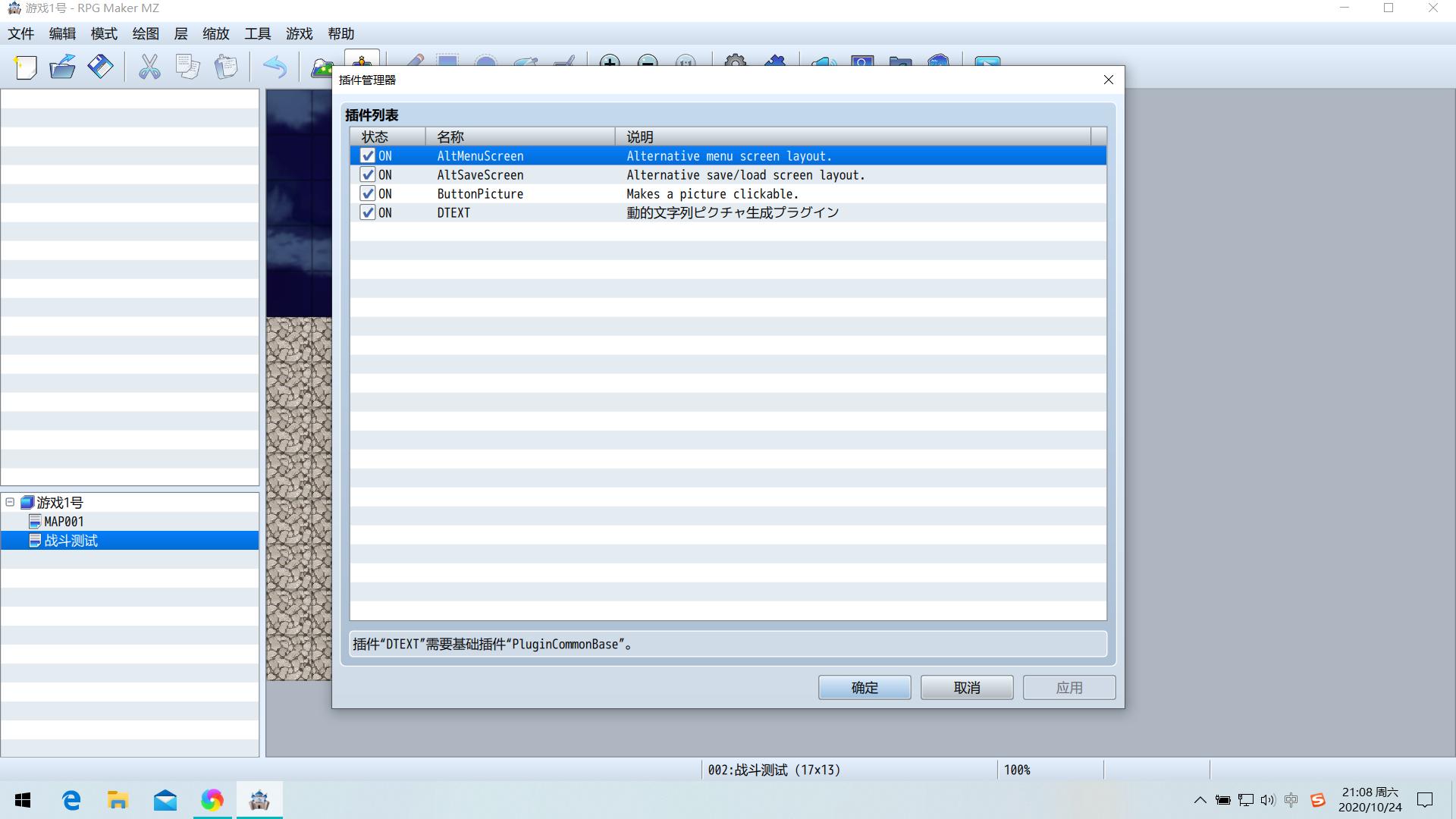The width and height of the screenshot is (1456, 819).
Task: Click the Windows Start button
Action: [23, 800]
